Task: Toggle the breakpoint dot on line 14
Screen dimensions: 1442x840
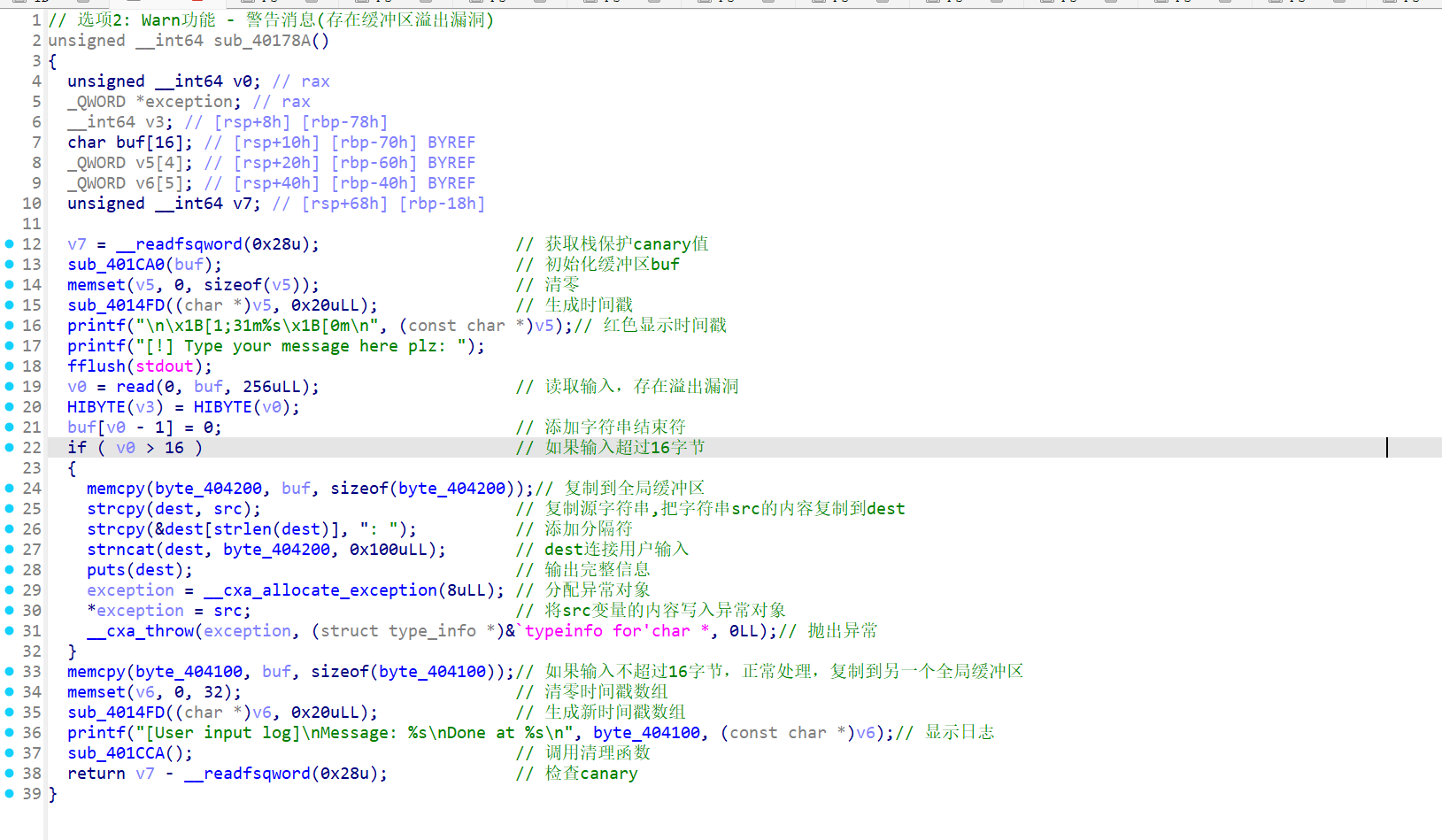Action: tap(7, 284)
